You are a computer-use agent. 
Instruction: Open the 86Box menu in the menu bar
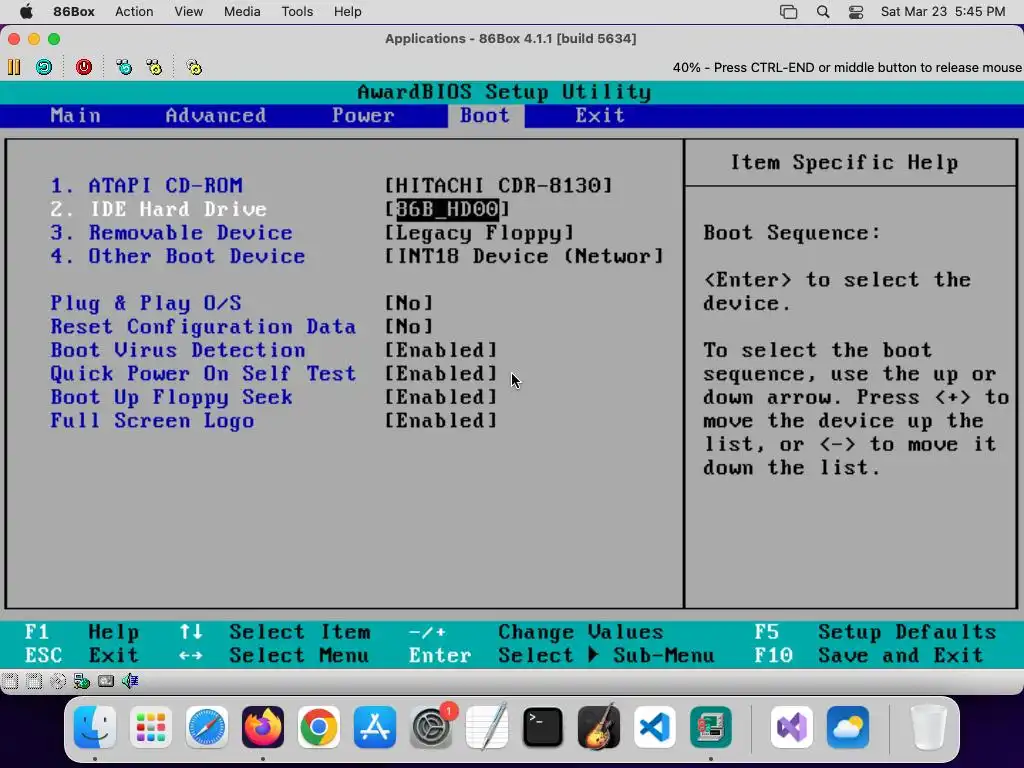point(74,12)
